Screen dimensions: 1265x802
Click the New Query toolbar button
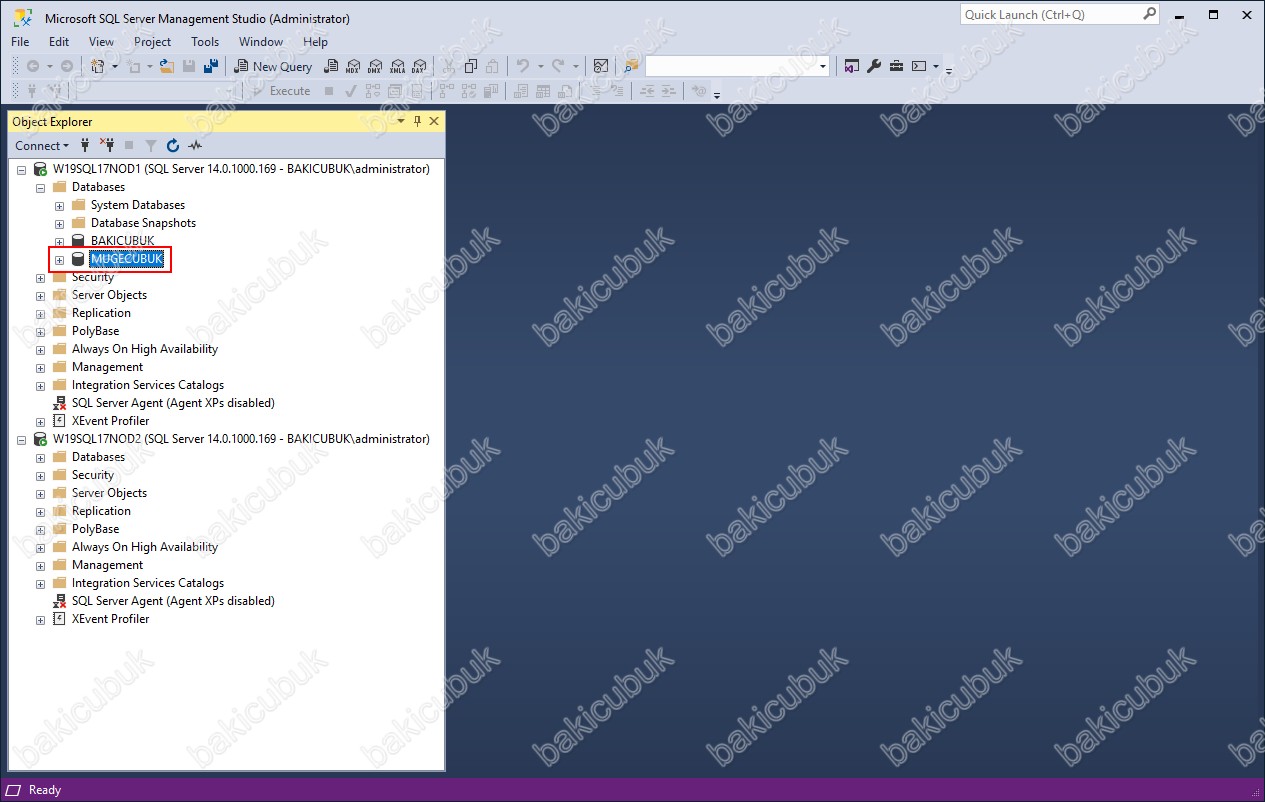[x=273, y=66]
